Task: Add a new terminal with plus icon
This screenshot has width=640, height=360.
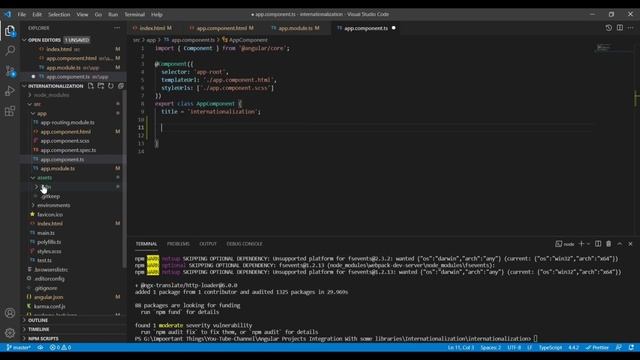Action: [581, 244]
